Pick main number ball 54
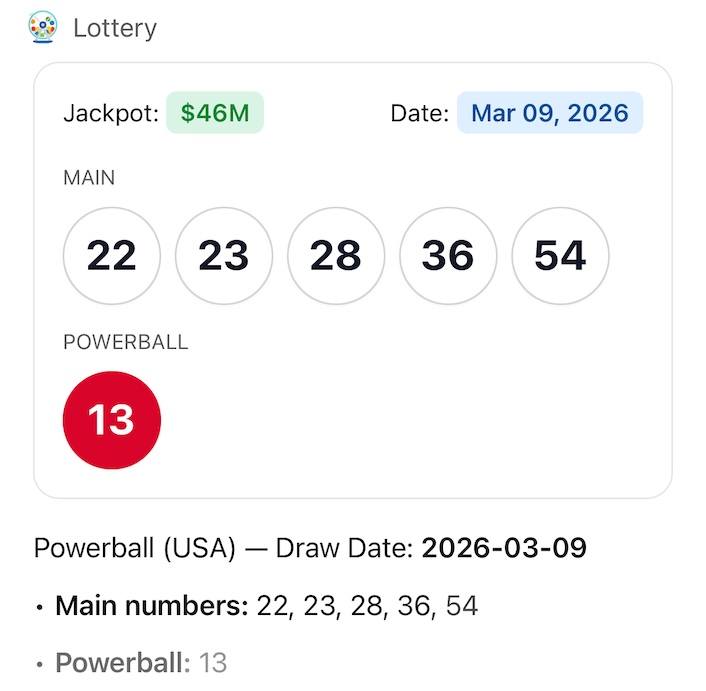This screenshot has height=691, width=706. pyautogui.click(x=560, y=256)
